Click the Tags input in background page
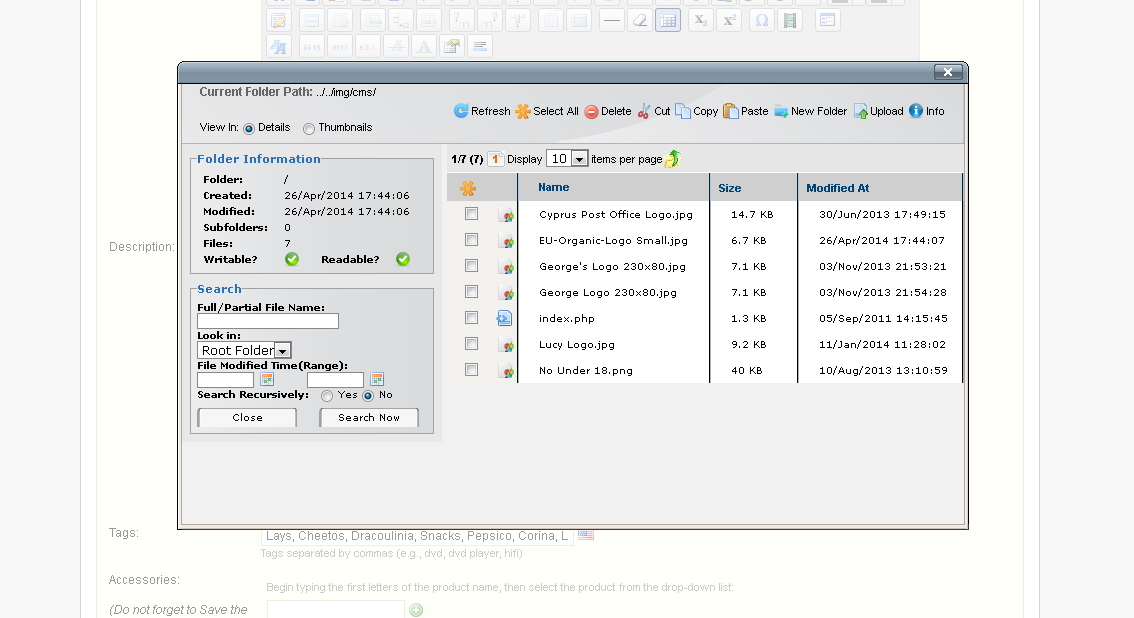This screenshot has width=1134, height=618. tap(417, 536)
